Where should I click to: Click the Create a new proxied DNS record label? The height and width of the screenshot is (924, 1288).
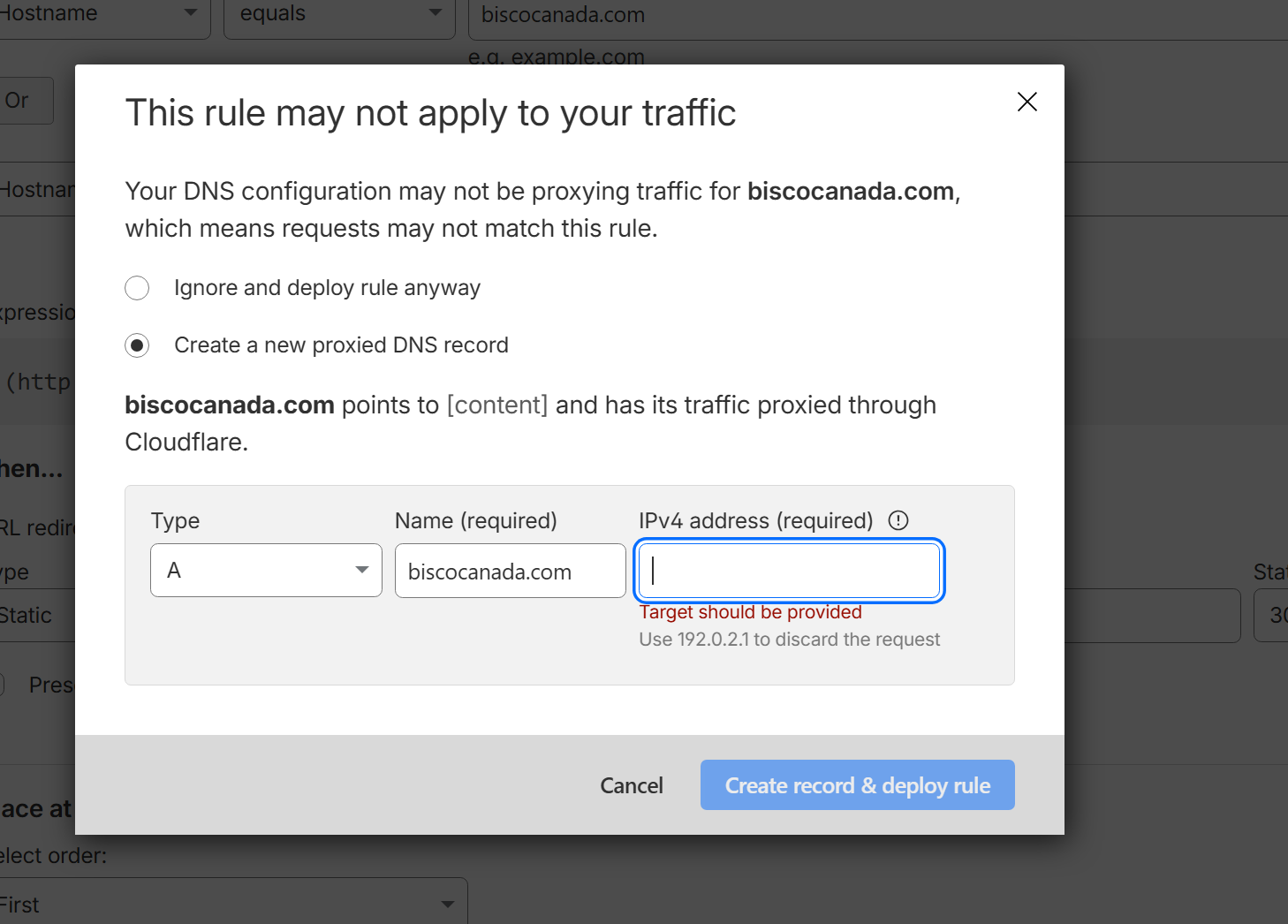pyautogui.click(x=341, y=345)
